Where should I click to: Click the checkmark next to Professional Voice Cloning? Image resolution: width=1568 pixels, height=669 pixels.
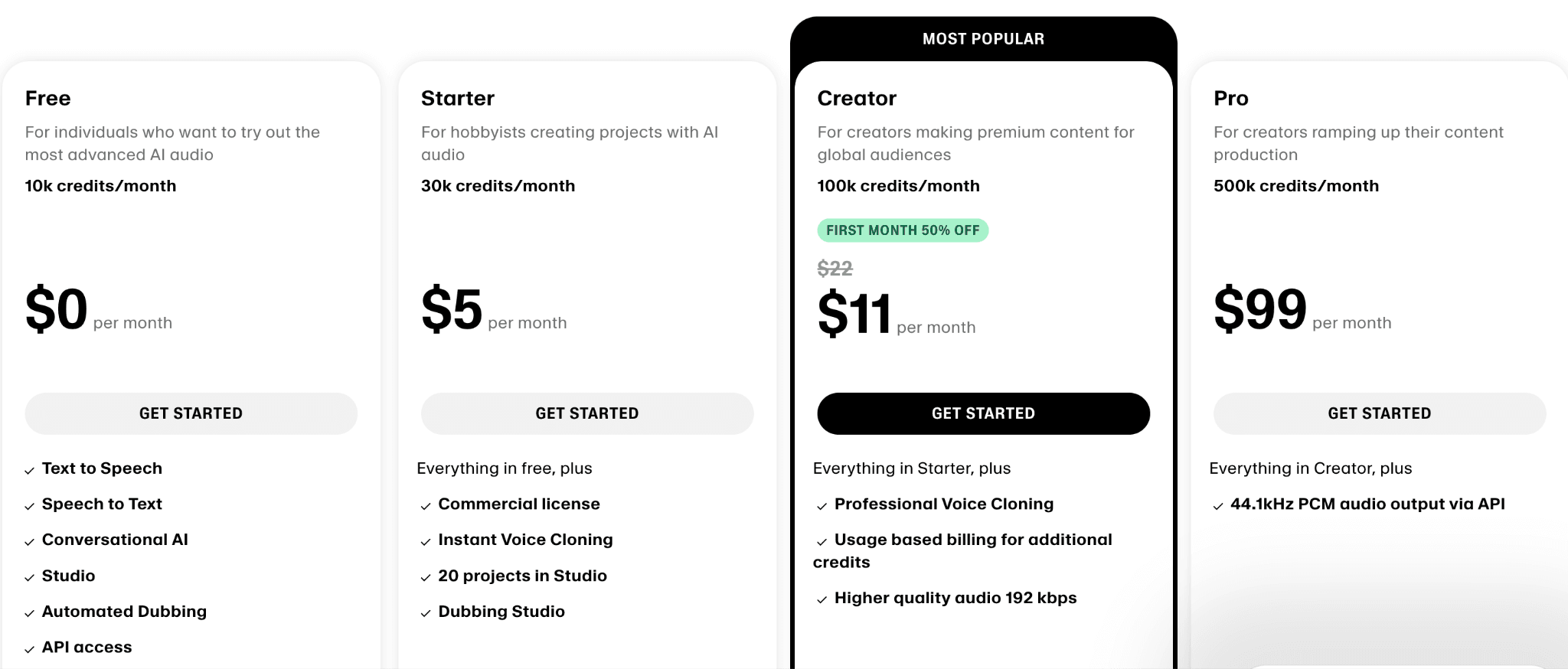pyautogui.click(x=823, y=505)
